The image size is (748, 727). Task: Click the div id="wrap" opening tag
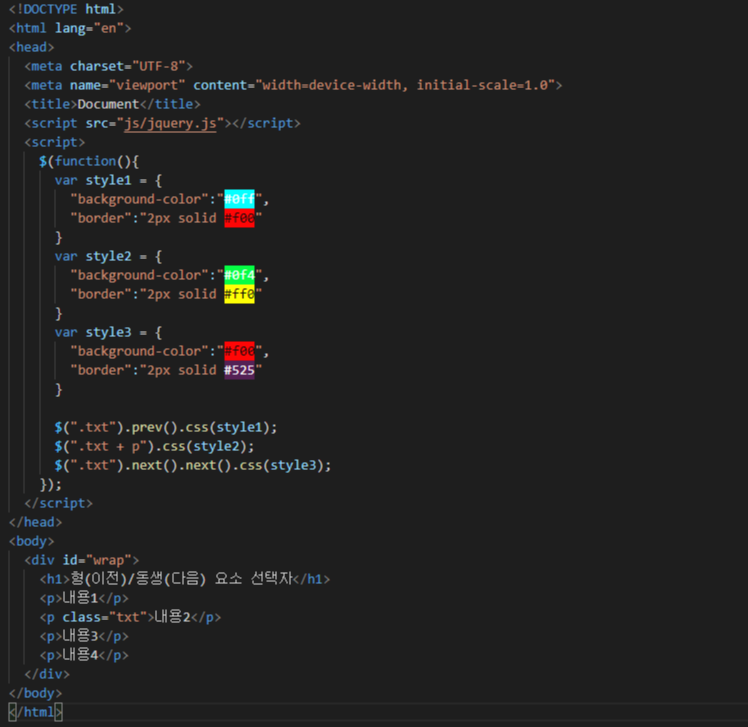click(82, 560)
